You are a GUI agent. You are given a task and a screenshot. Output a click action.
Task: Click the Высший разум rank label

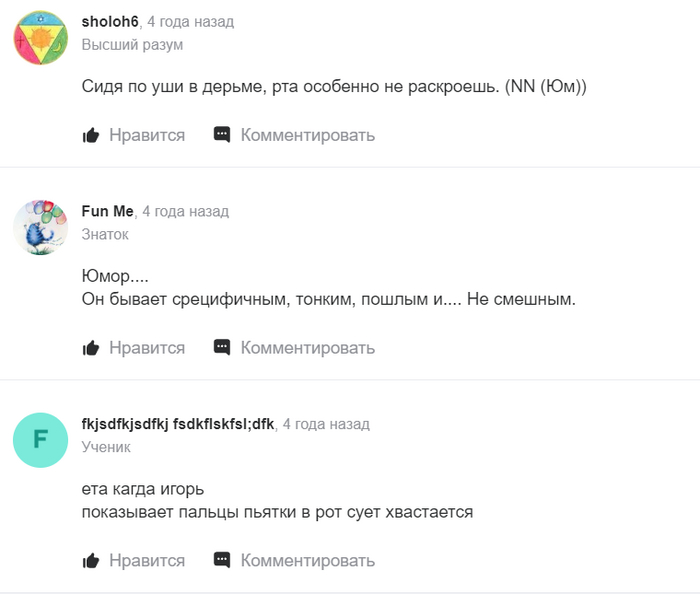tap(132, 45)
